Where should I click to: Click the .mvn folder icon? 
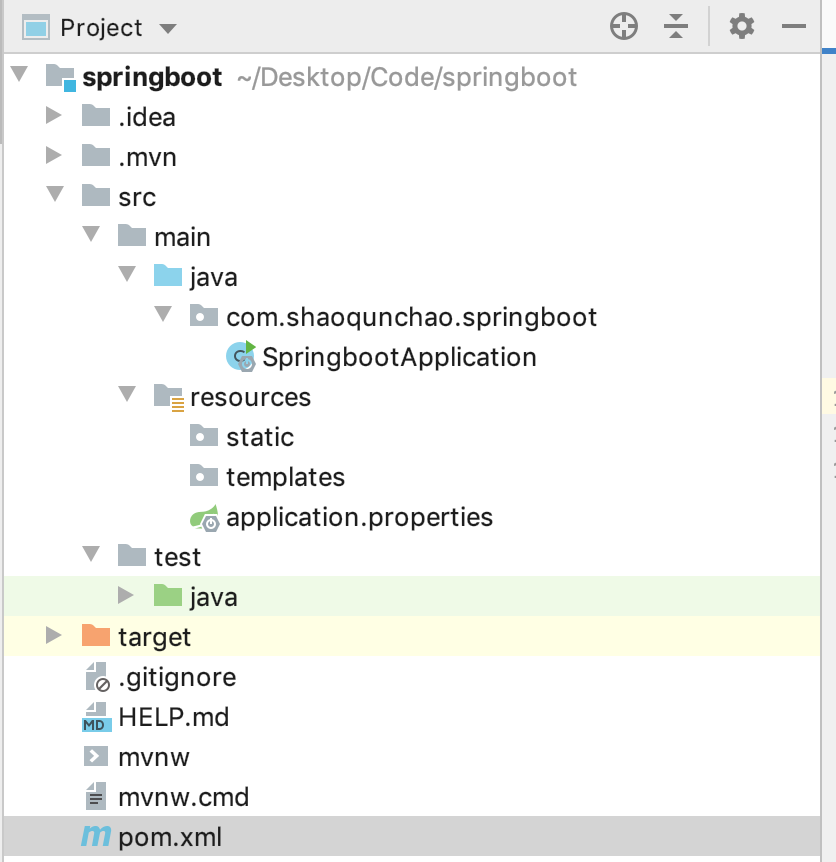click(x=96, y=156)
